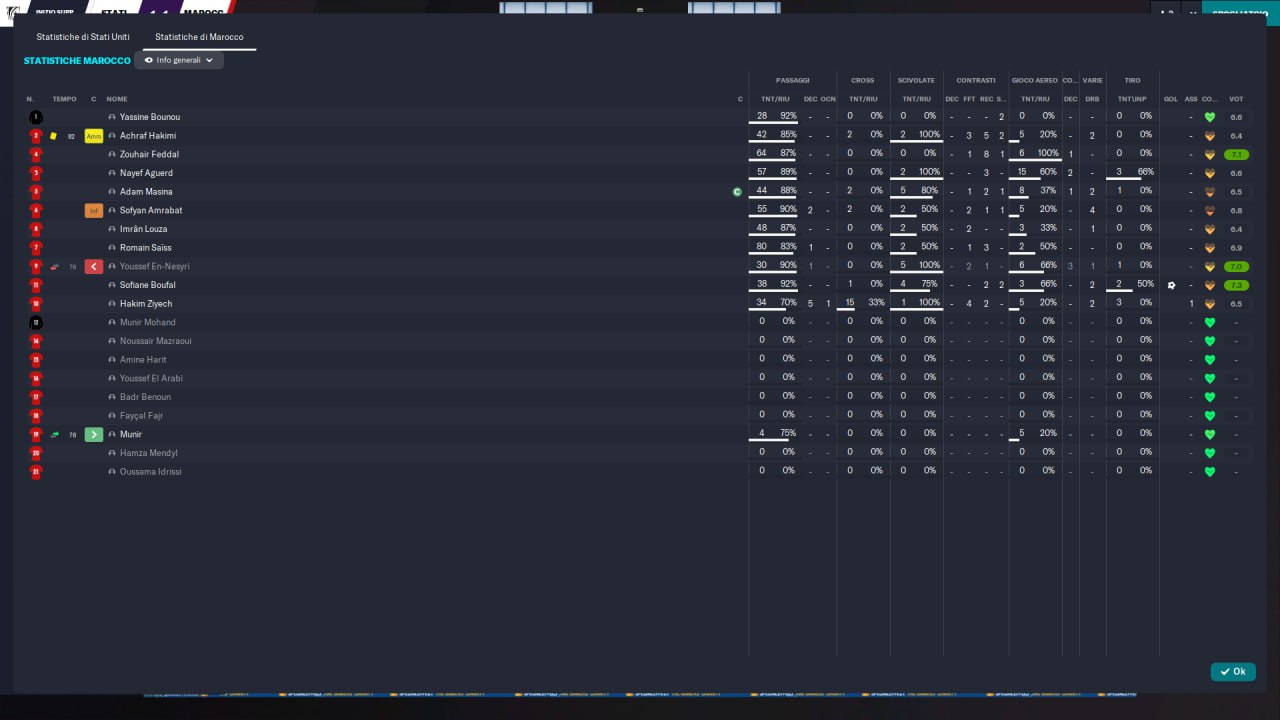Click En-Nesyri's red substituted-off arrow badge

[x=94, y=267]
